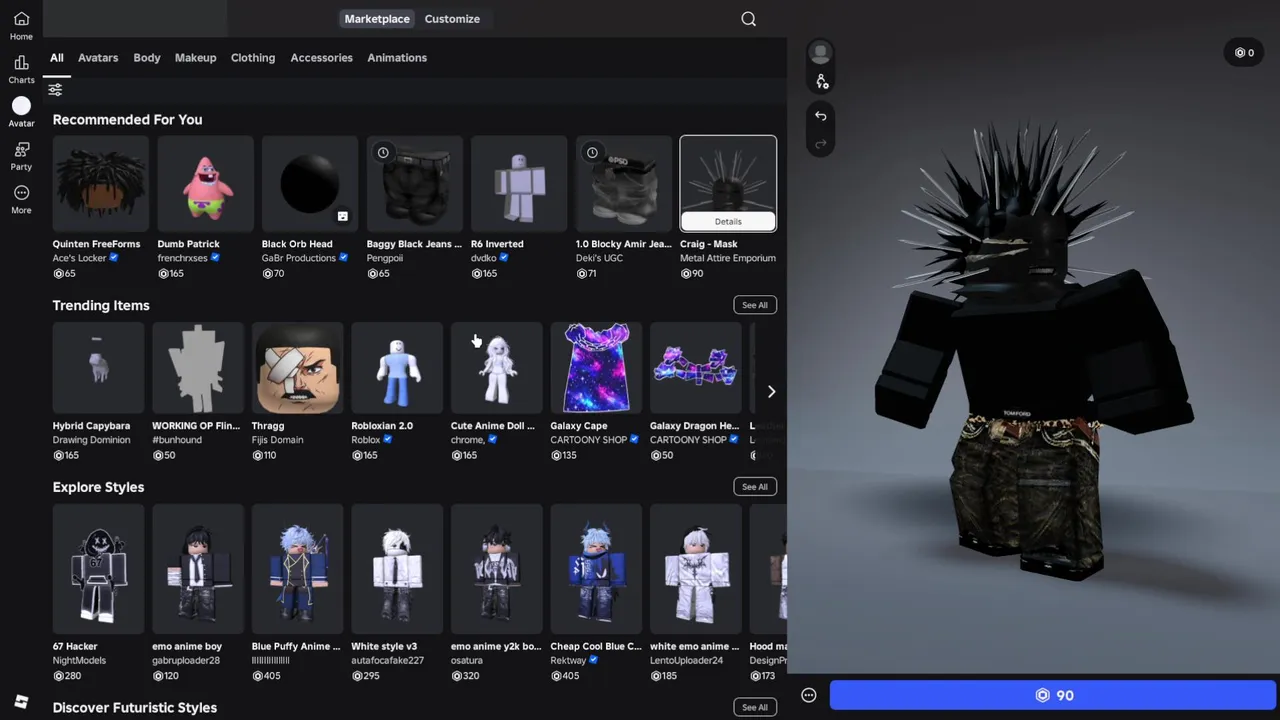The height and width of the screenshot is (720, 1280).
Task: Open creator Ace's Locker link
Action: pos(80,258)
